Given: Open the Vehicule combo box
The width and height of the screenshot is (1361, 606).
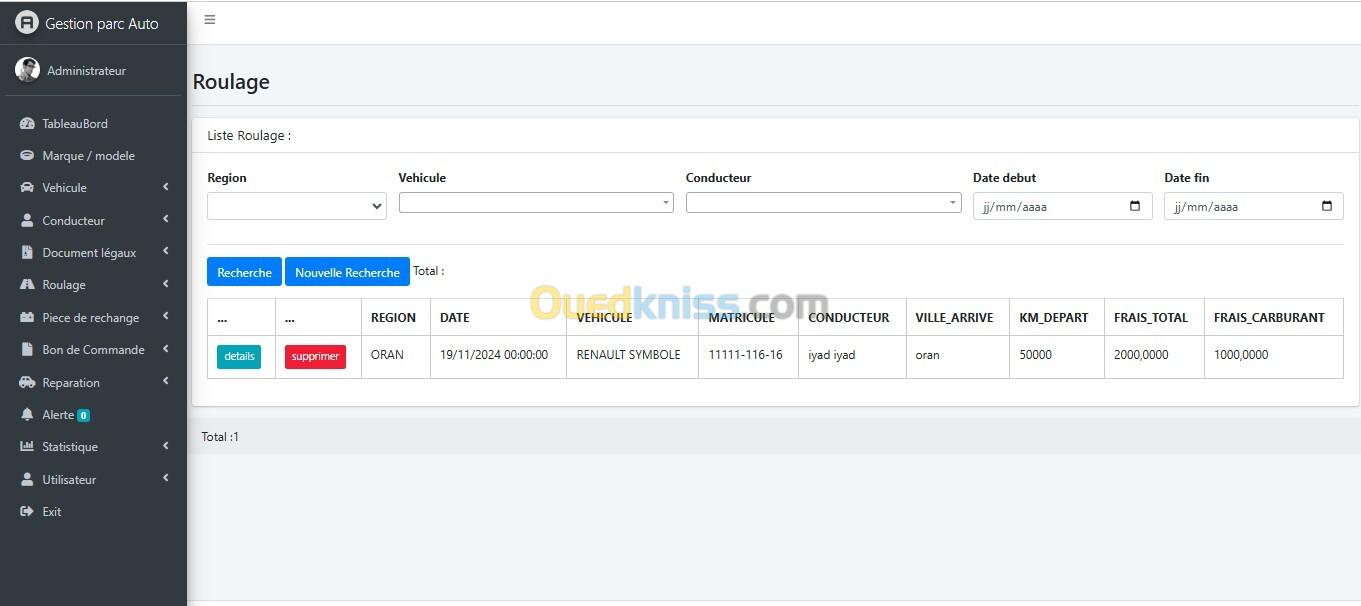Looking at the screenshot, I should (x=536, y=203).
